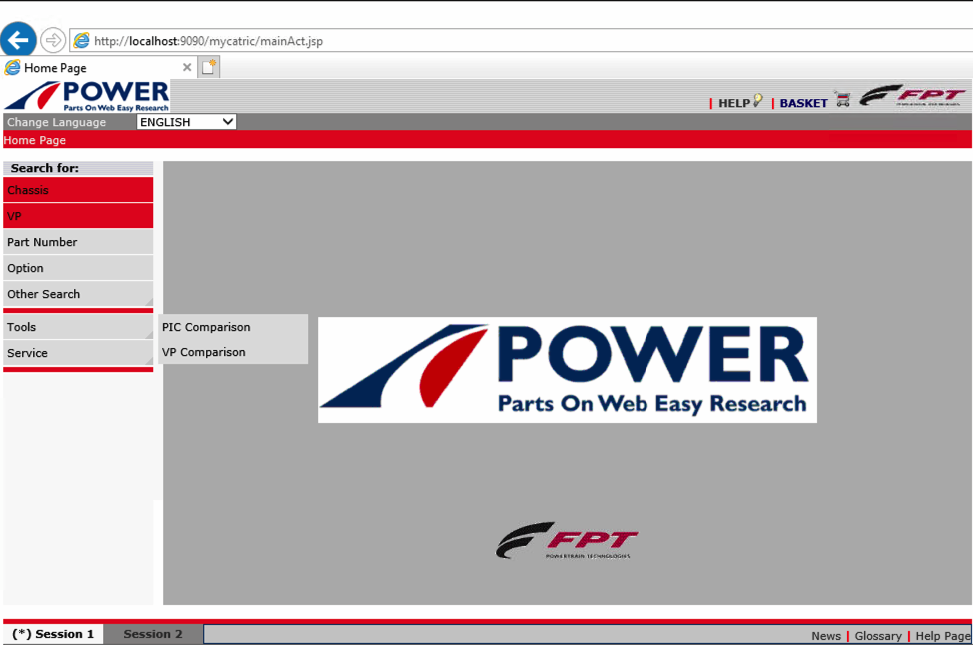Expand the Tools menu
The height and width of the screenshot is (645, 973).
tap(78, 327)
